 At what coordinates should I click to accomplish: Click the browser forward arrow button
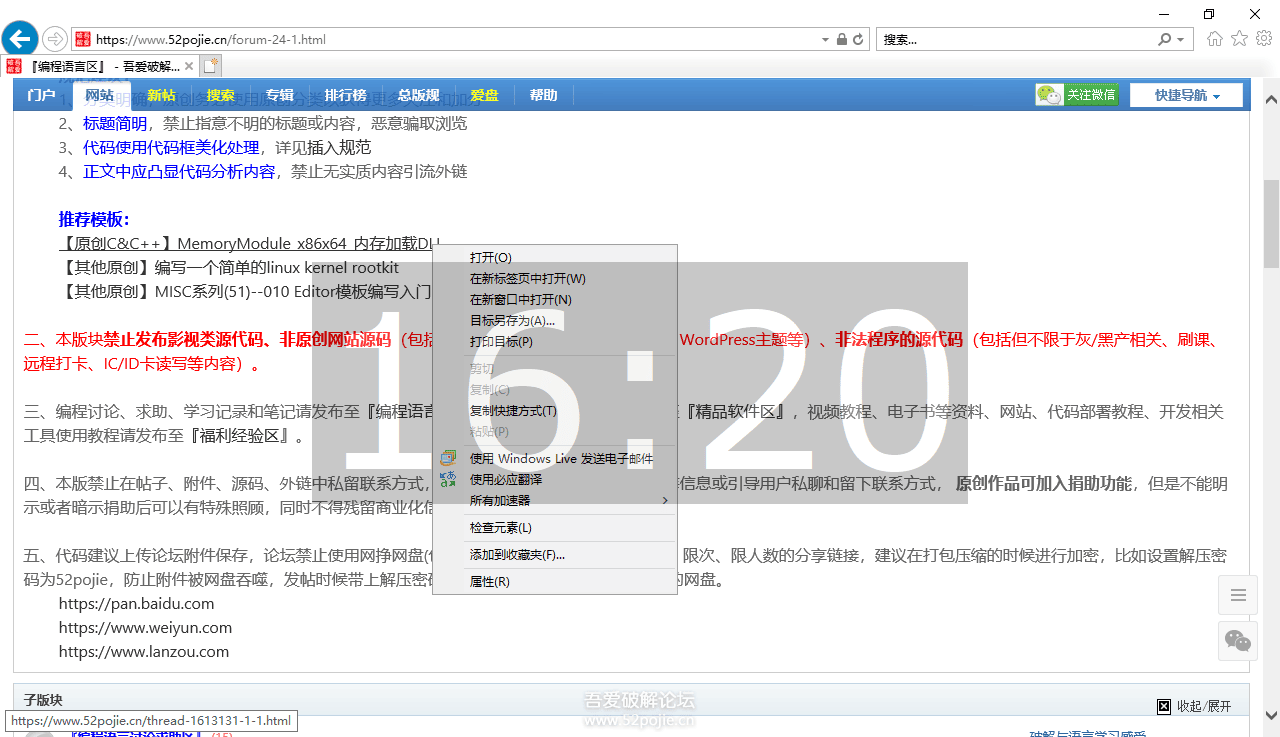(x=56, y=39)
